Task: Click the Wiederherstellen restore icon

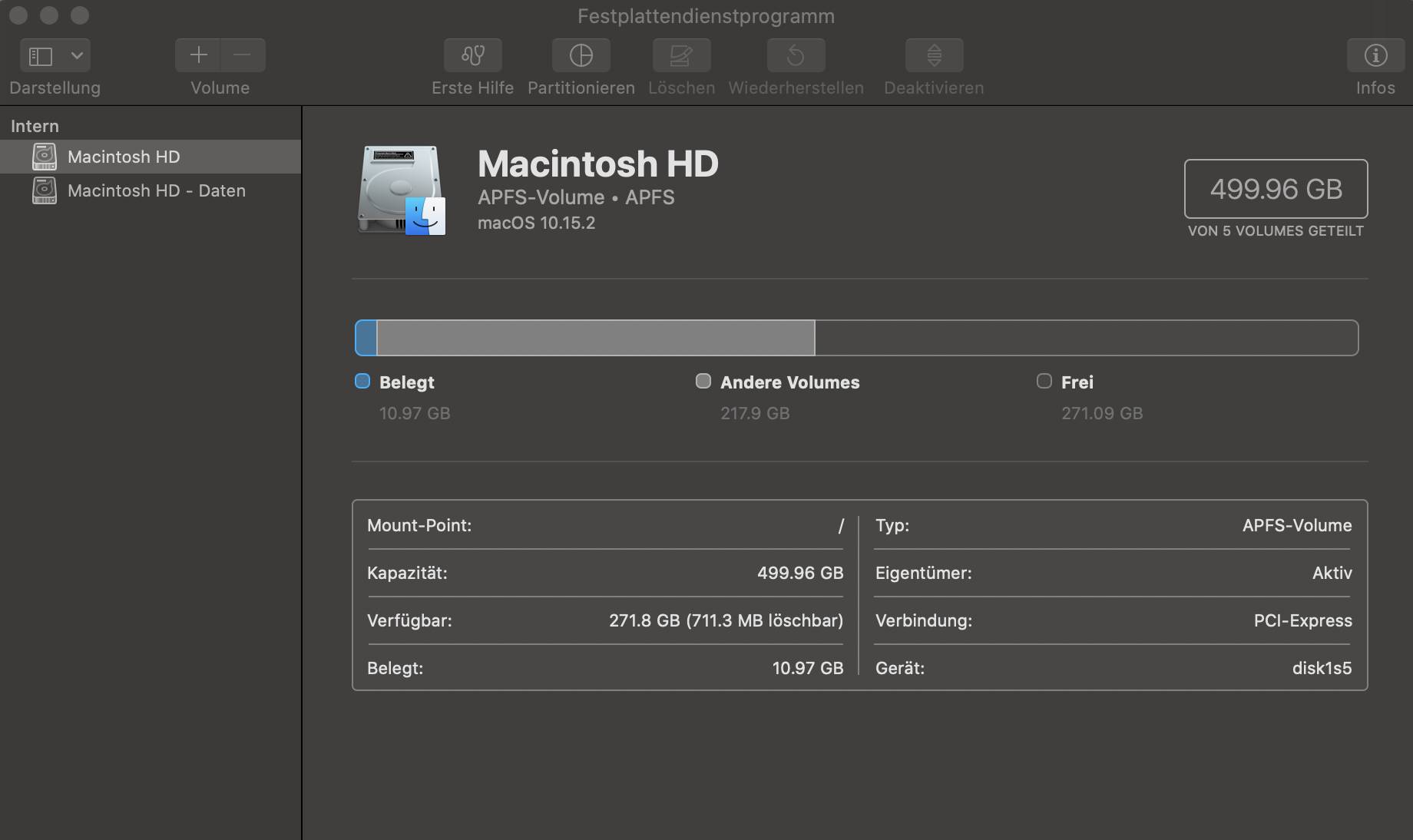Action: click(796, 55)
